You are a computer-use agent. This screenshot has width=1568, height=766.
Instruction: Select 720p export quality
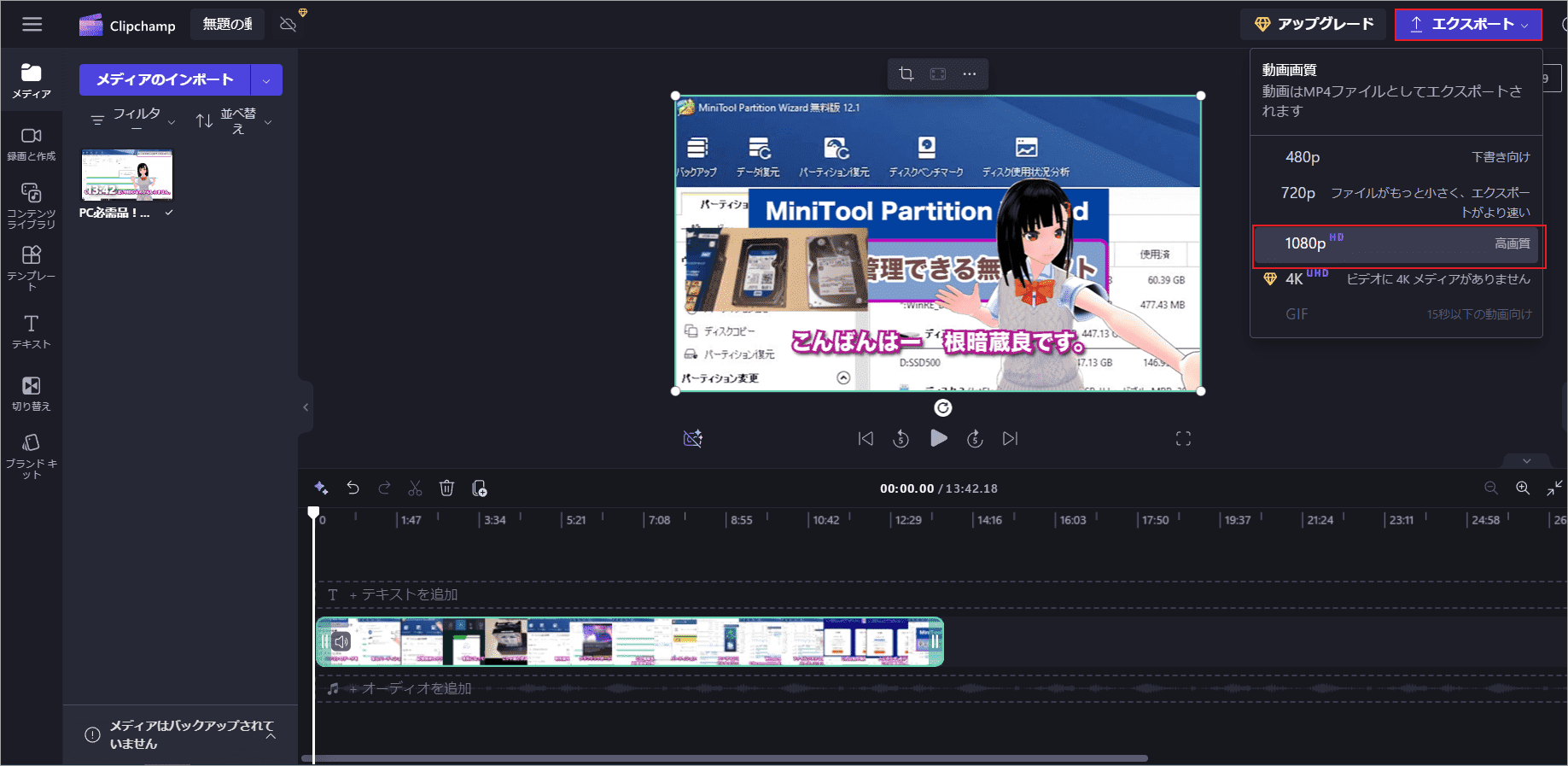[1396, 202]
